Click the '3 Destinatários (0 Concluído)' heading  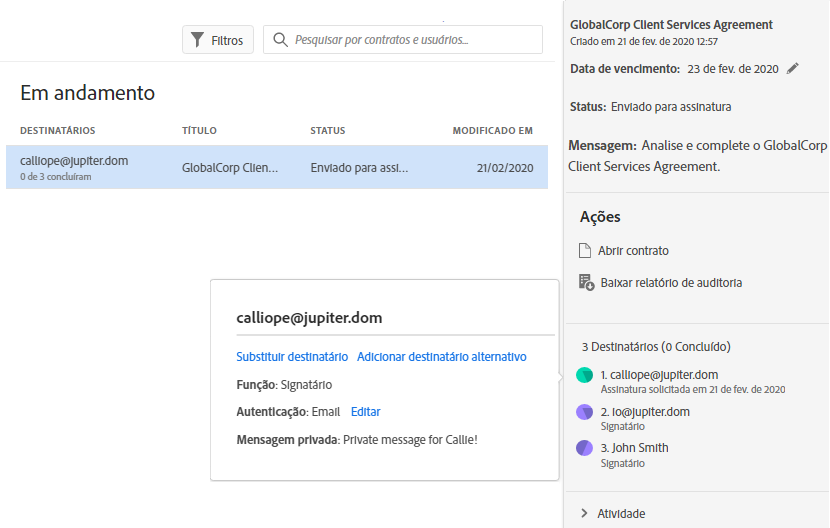coord(656,347)
